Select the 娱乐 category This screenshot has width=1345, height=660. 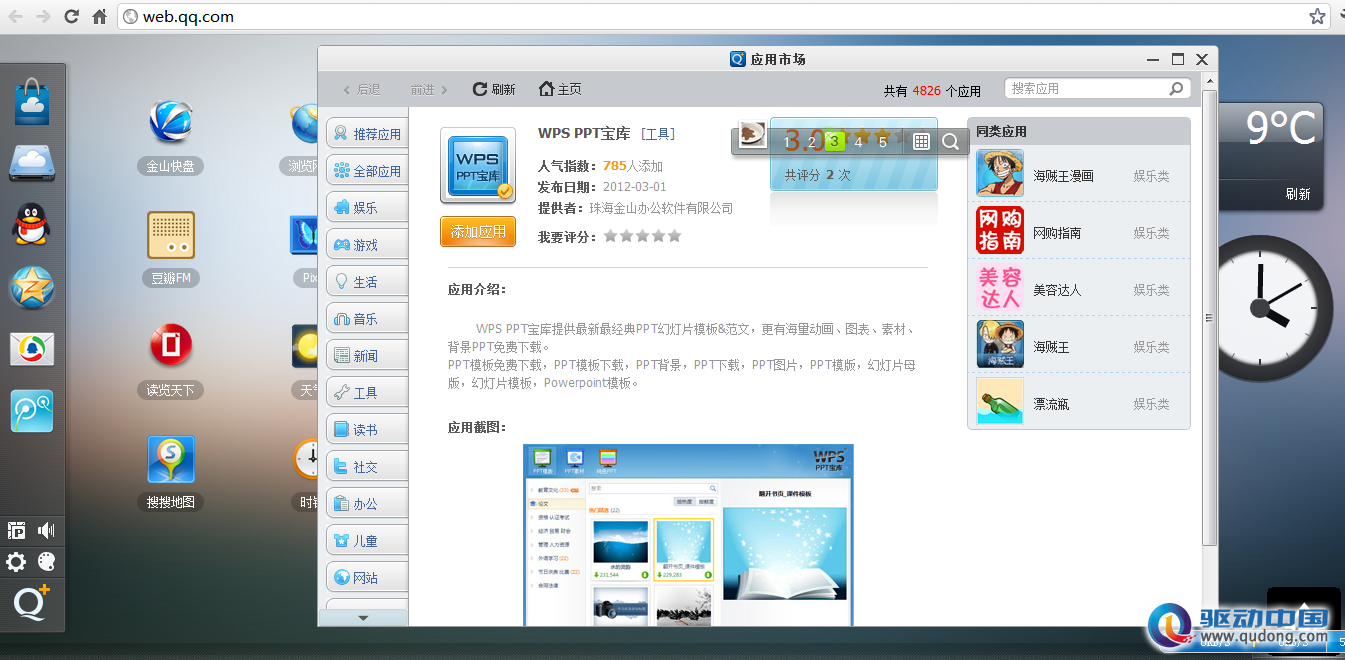point(367,208)
